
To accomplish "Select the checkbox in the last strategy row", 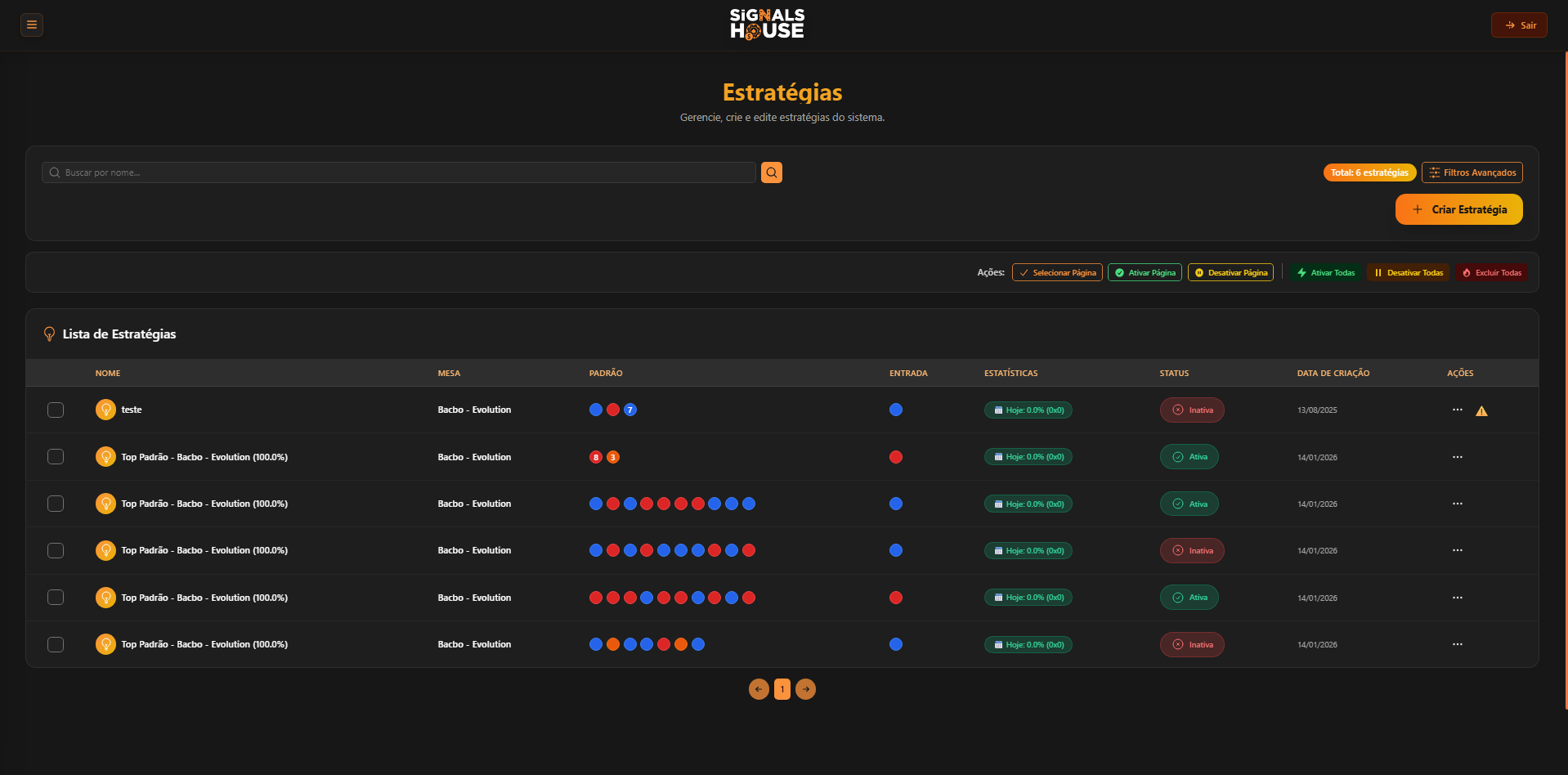I will pyautogui.click(x=56, y=644).
